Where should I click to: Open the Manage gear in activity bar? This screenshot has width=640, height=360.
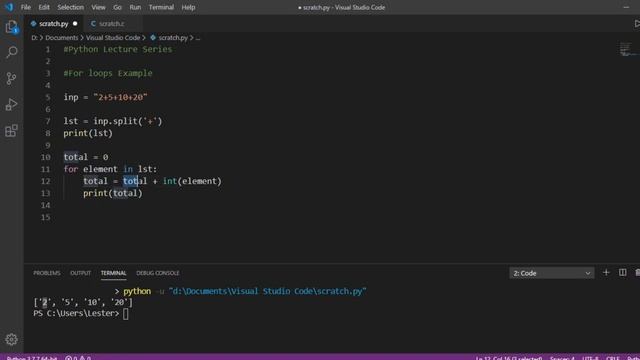click(11, 339)
